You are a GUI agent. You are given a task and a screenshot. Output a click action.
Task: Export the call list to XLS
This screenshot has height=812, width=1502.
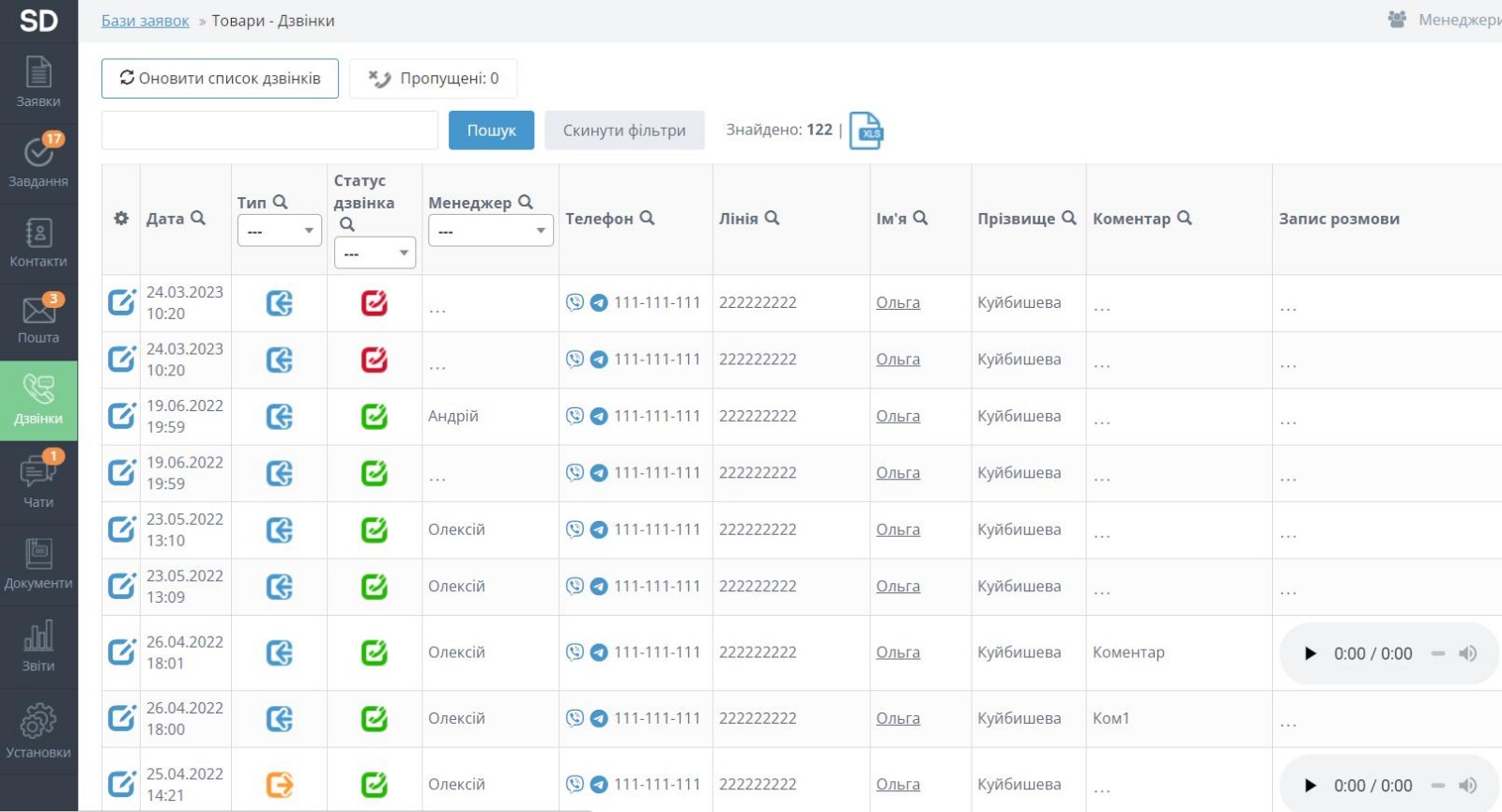pos(866,131)
